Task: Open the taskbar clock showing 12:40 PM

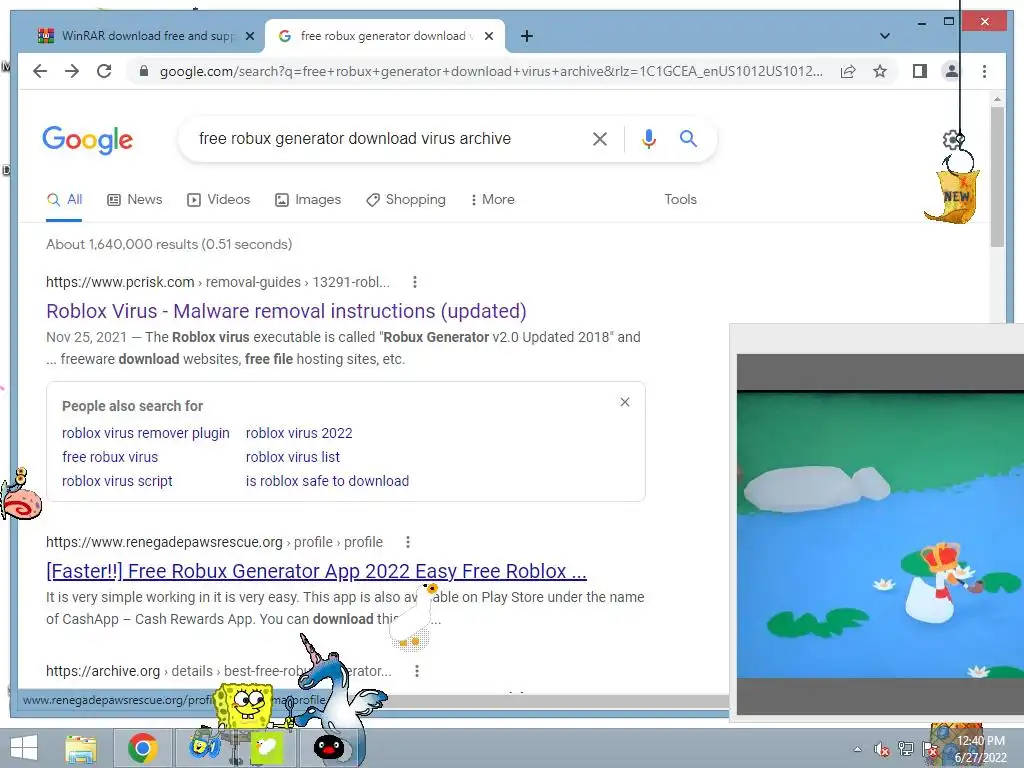Action: pyautogui.click(x=980, y=749)
